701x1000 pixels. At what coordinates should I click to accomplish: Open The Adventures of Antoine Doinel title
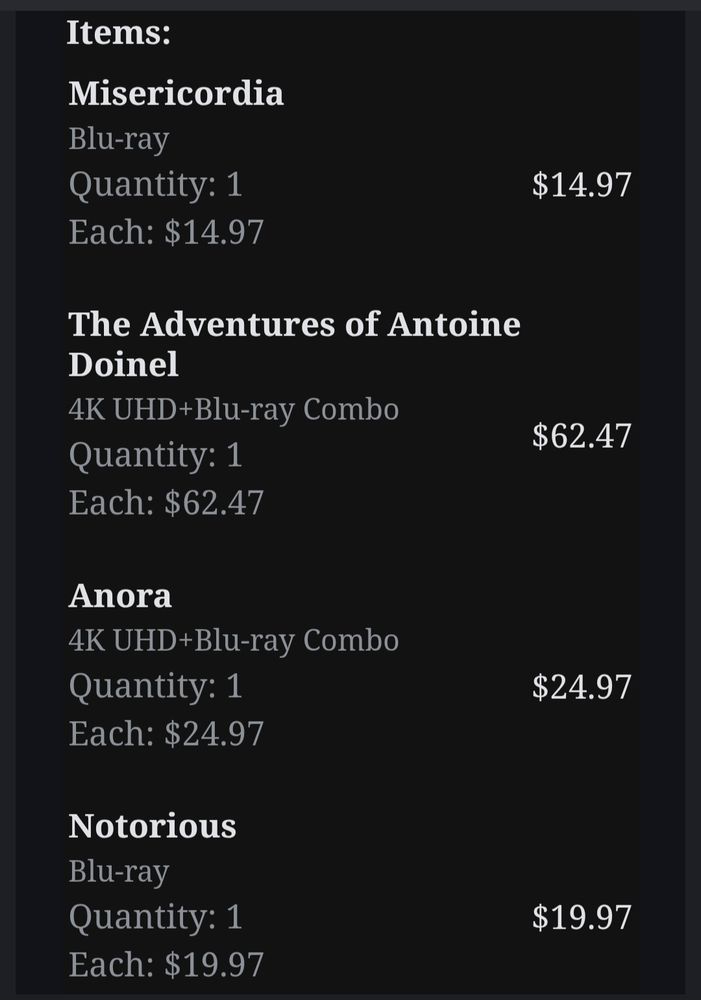(294, 343)
